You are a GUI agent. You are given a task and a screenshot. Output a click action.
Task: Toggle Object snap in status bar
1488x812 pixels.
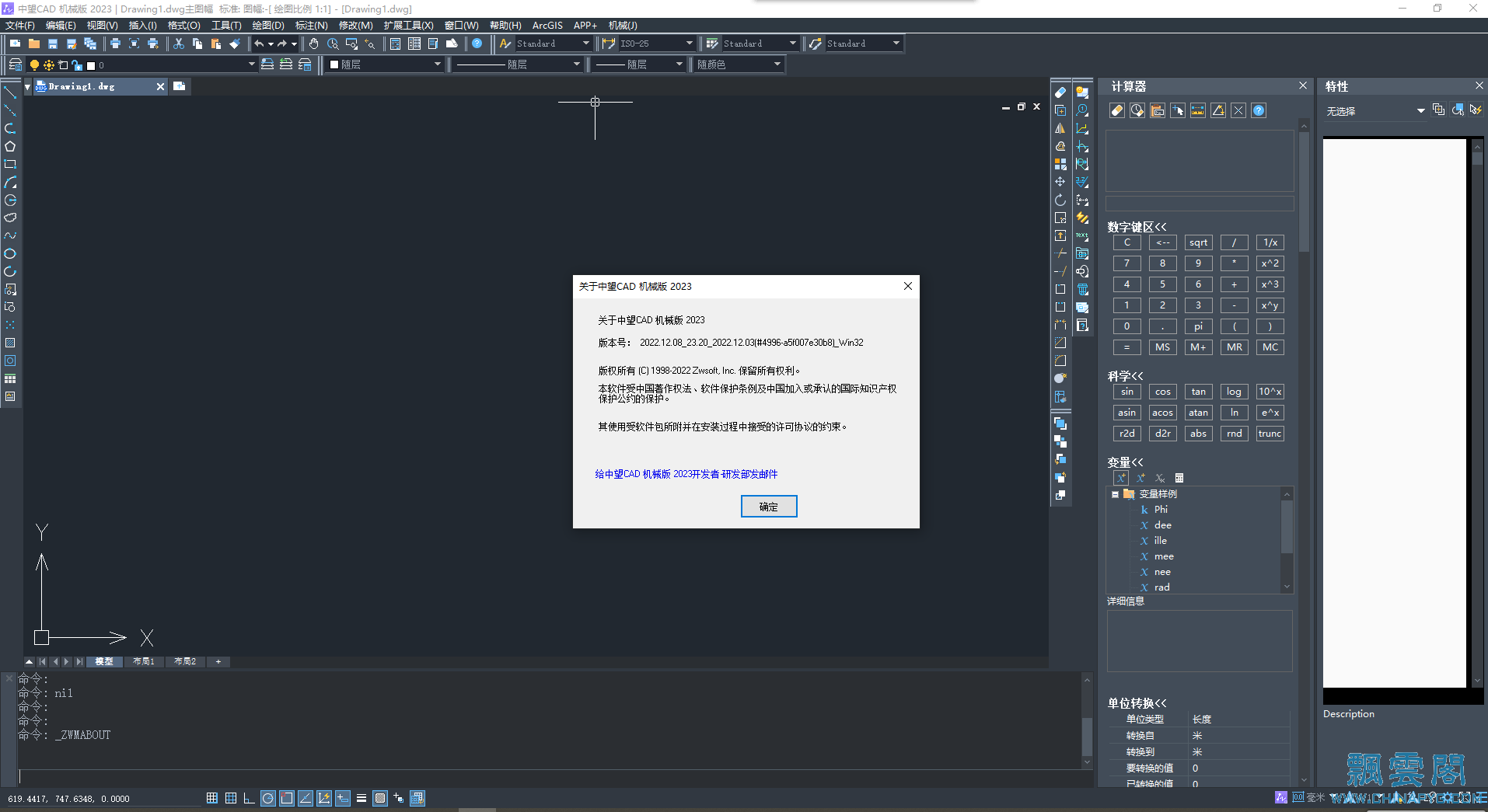(287, 798)
